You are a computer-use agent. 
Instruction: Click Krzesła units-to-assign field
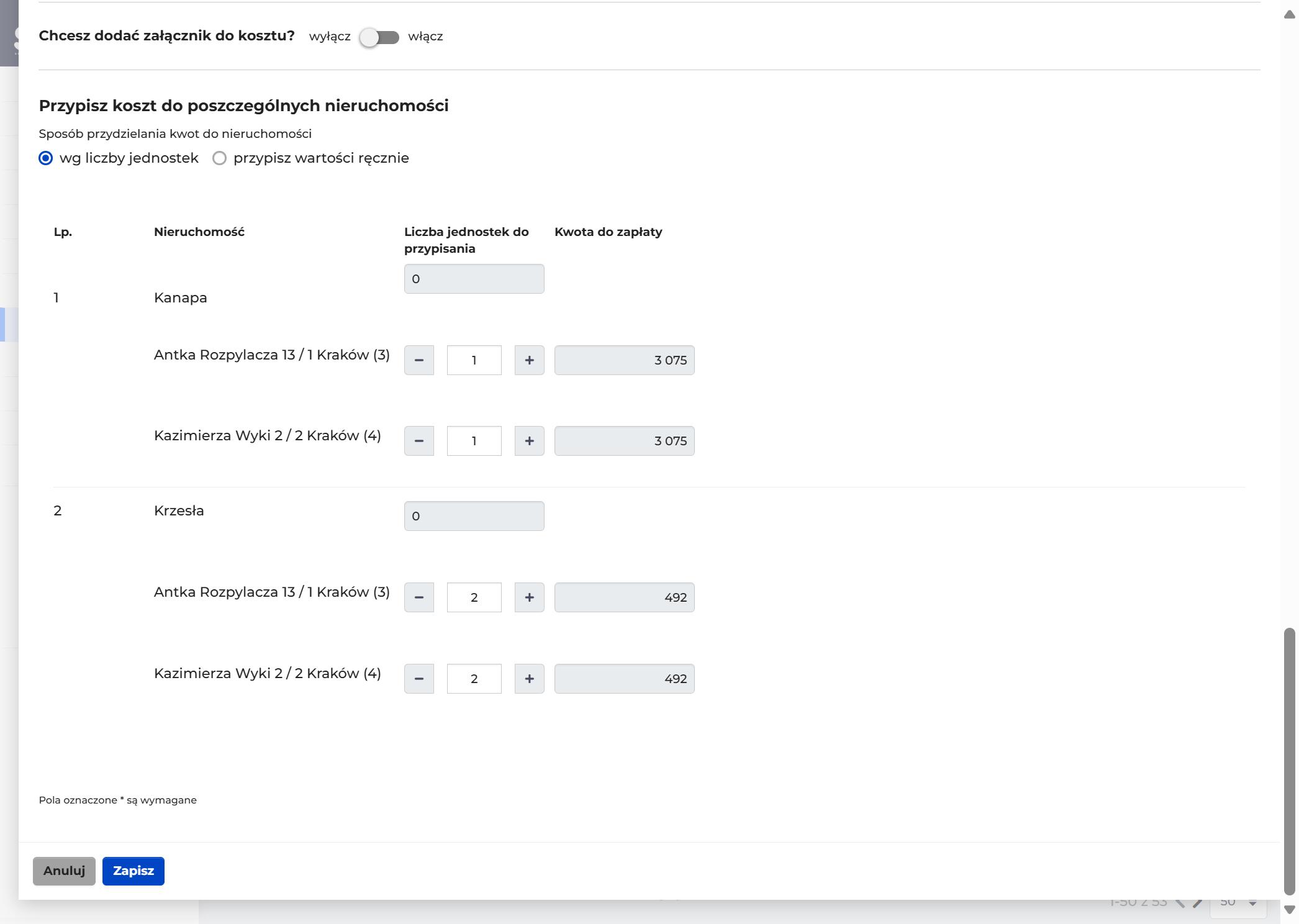click(474, 516)
